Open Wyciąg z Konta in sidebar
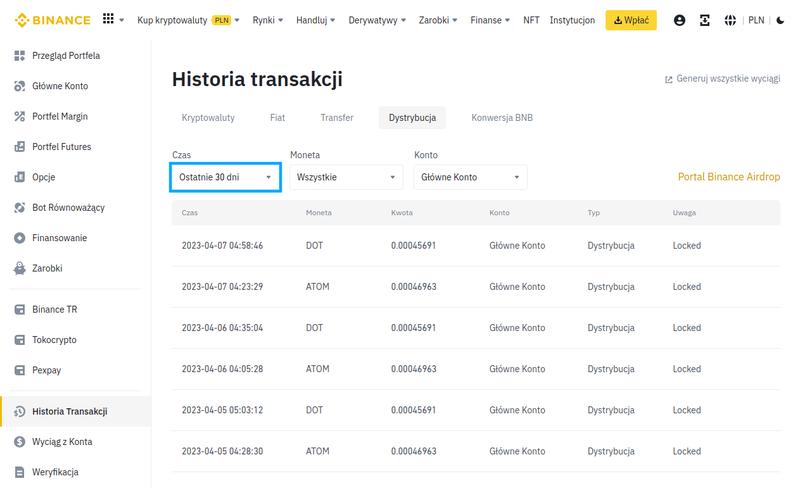 click(62, 442)
